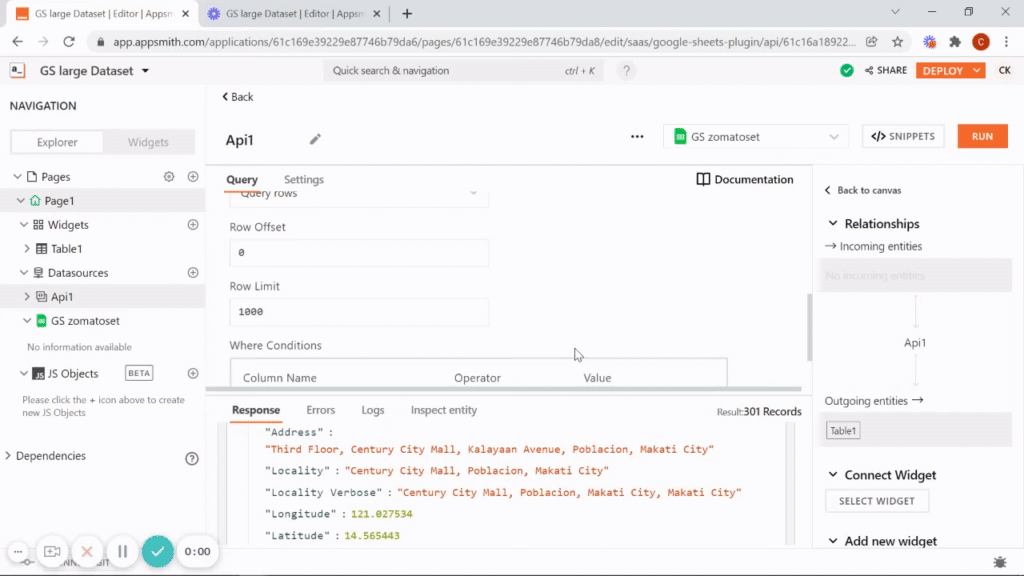
Task: Click the pencil icon to rename Api1
Action: (315, 140)
